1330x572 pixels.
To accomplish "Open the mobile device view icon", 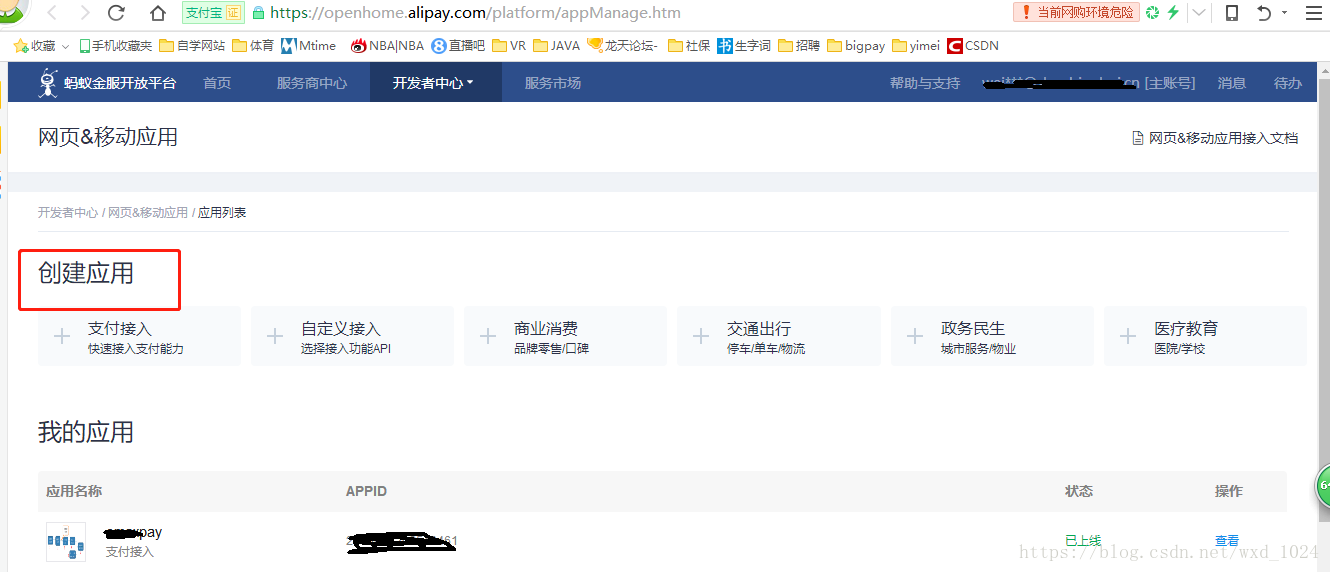I will click(1232, 13).
